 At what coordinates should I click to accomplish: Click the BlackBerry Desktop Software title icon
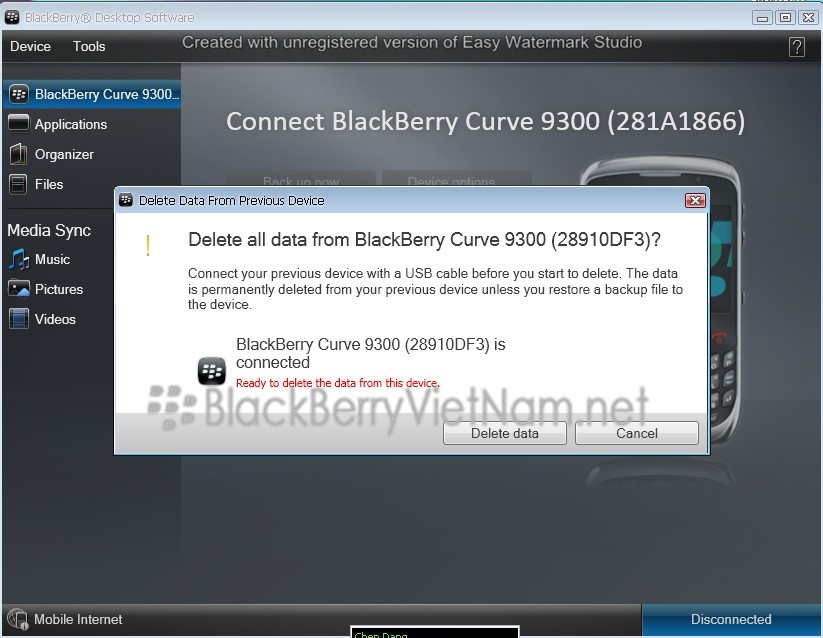(x=12, y=17)
